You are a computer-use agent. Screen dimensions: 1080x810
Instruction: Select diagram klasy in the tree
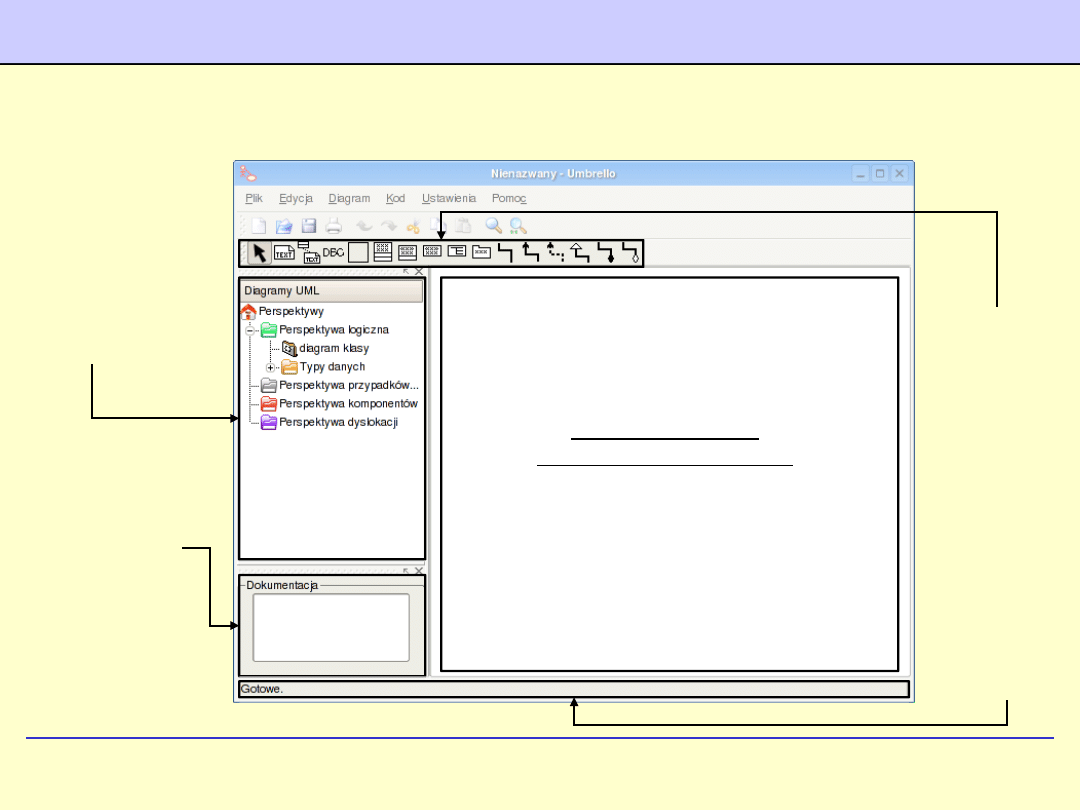coord(333,348)
